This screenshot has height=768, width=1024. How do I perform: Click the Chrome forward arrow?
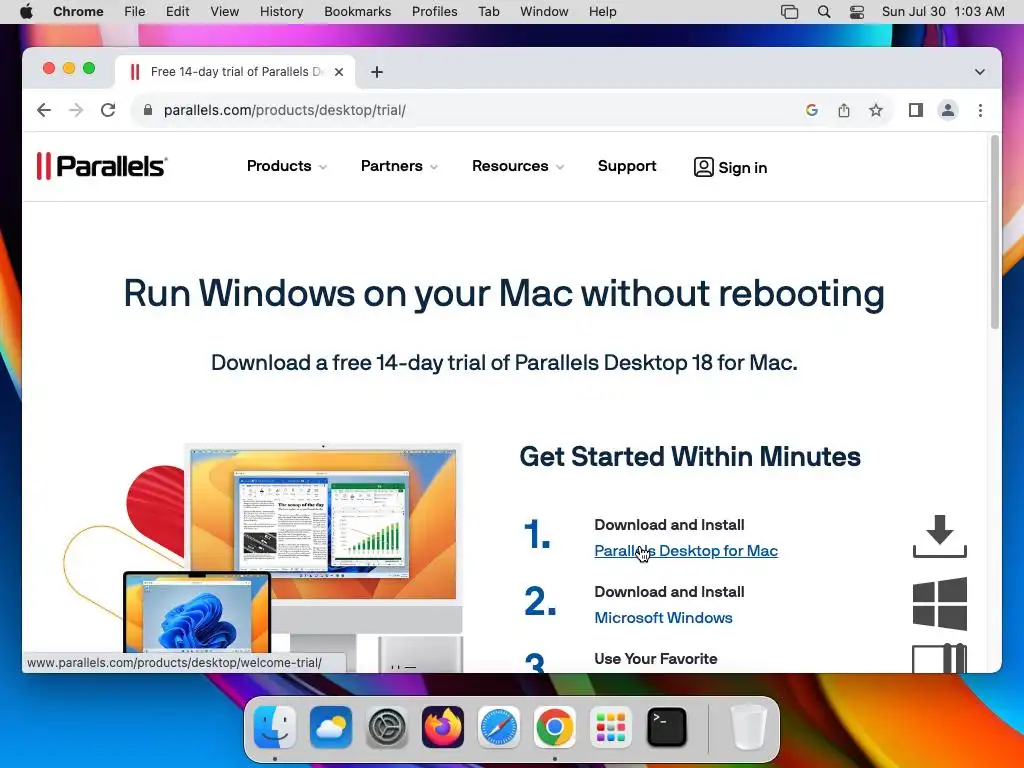76,110
